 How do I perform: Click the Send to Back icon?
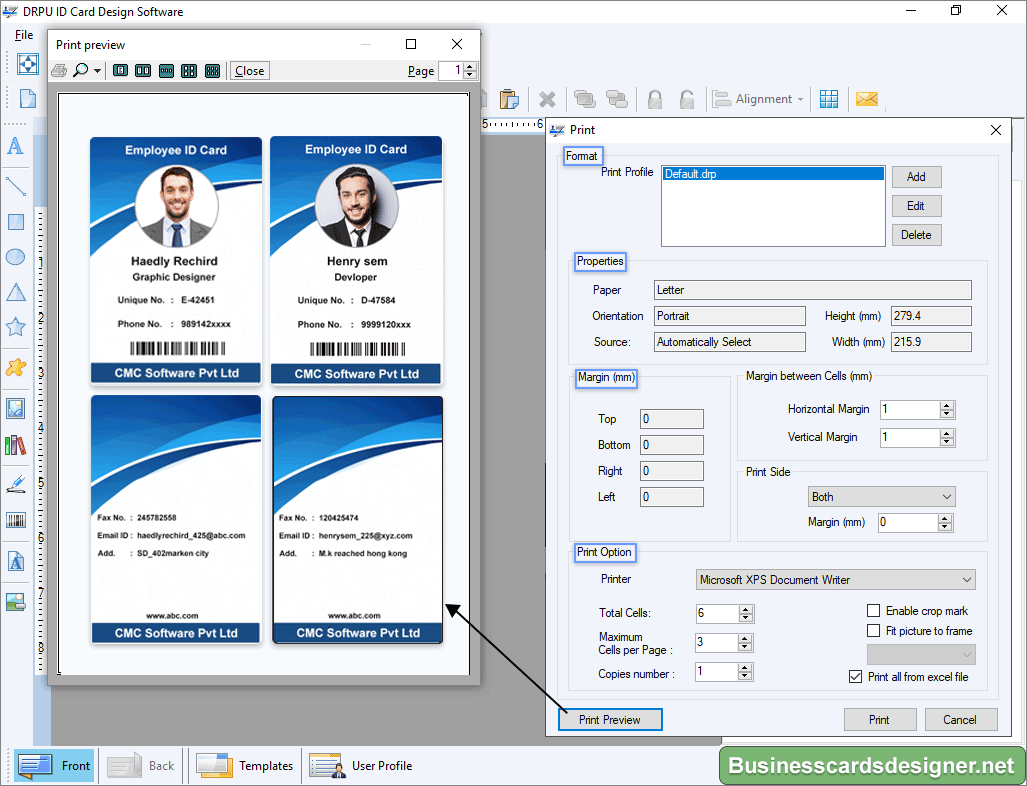617,99
